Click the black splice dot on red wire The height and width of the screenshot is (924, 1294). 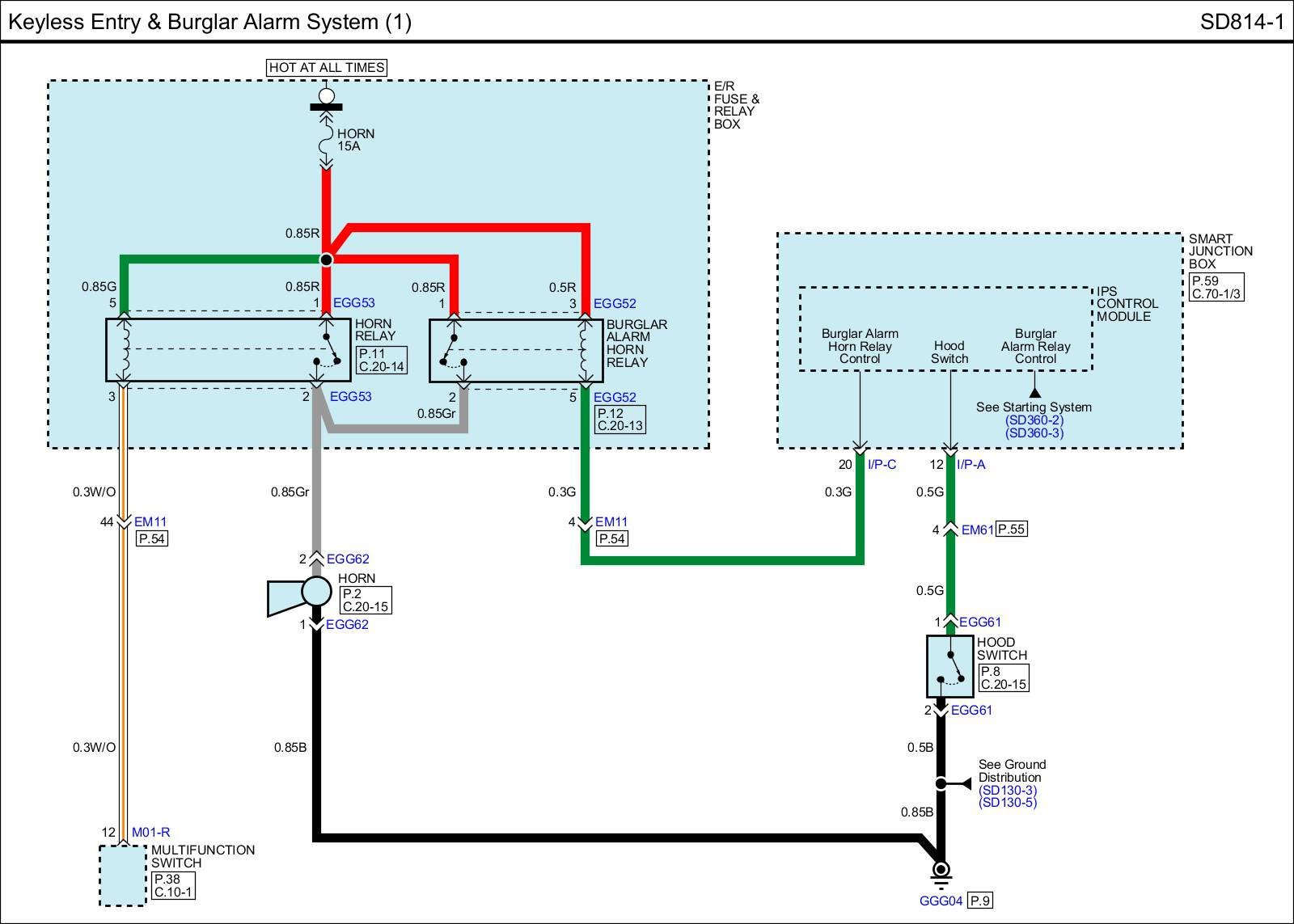point(326,259)
